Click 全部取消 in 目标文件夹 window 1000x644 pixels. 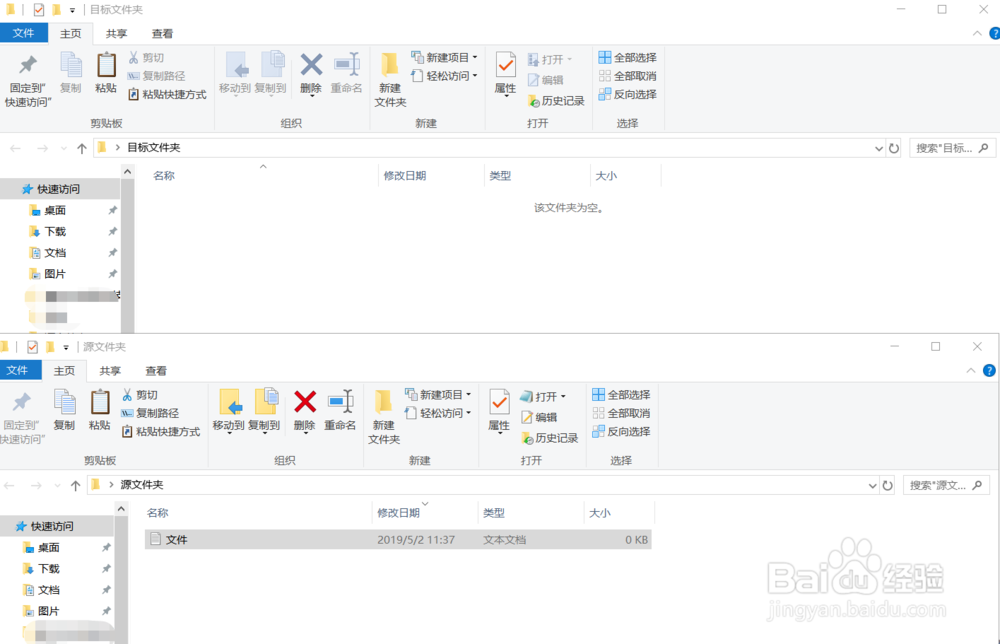tap(628, 76)
